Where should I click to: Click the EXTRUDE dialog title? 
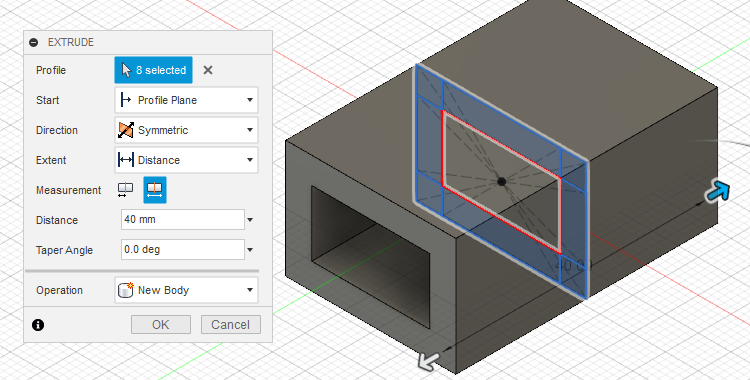coord(71,42)
